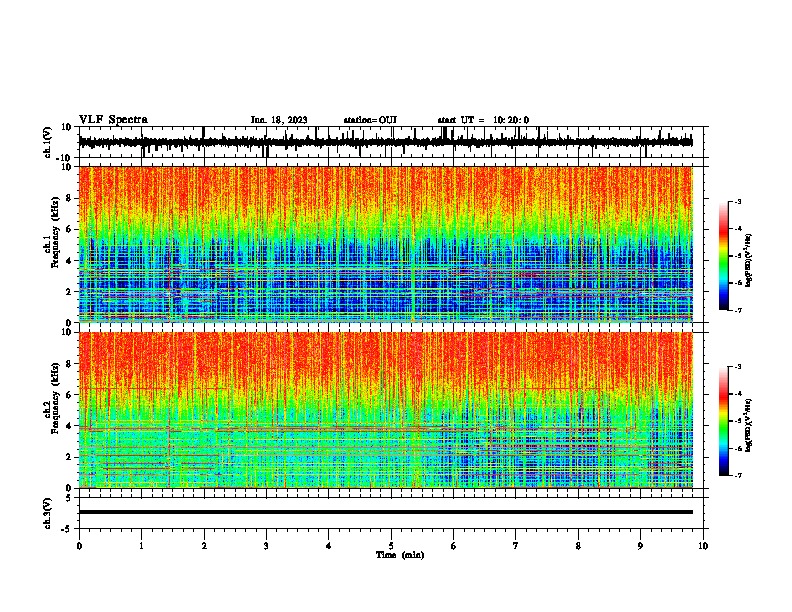Click the 'ch.3(V)' axis label

pyautogui.click(x=48, y=513)
